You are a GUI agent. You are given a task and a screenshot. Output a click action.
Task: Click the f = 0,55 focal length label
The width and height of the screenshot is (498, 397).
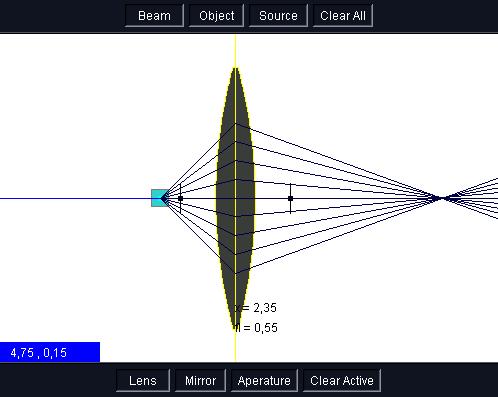[x=256, y=328]
